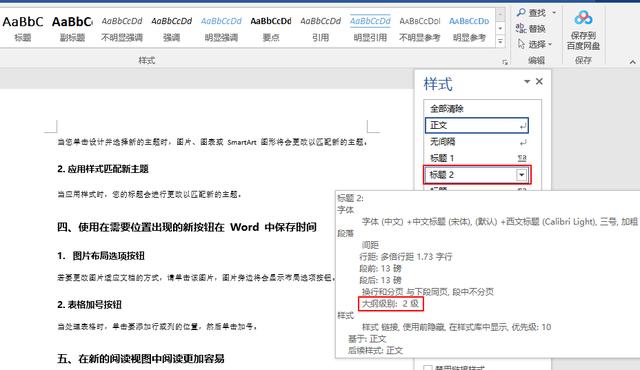Click the 查找 search button
The height and width of the screenshot is (370, 640).
(531, 13)
